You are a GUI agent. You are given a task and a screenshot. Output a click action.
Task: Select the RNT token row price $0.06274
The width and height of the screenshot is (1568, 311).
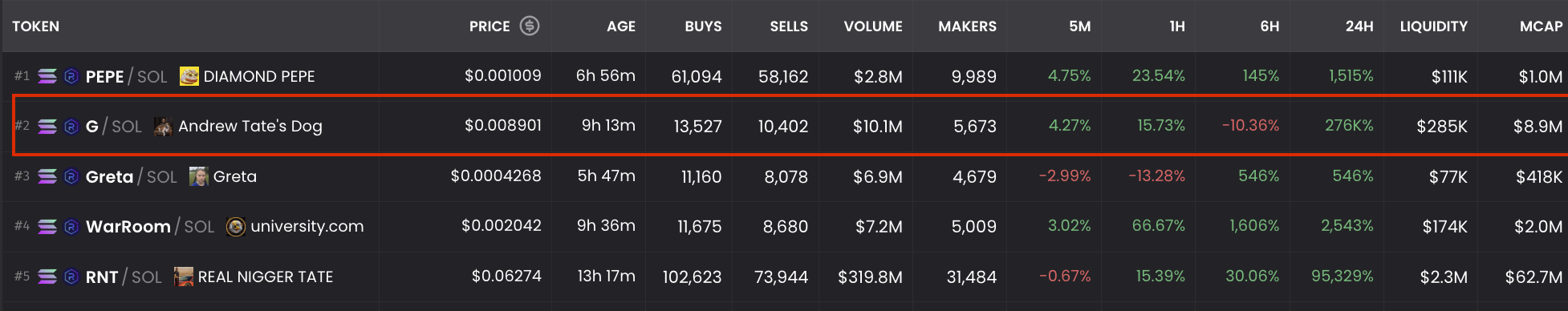click(506, 277)
